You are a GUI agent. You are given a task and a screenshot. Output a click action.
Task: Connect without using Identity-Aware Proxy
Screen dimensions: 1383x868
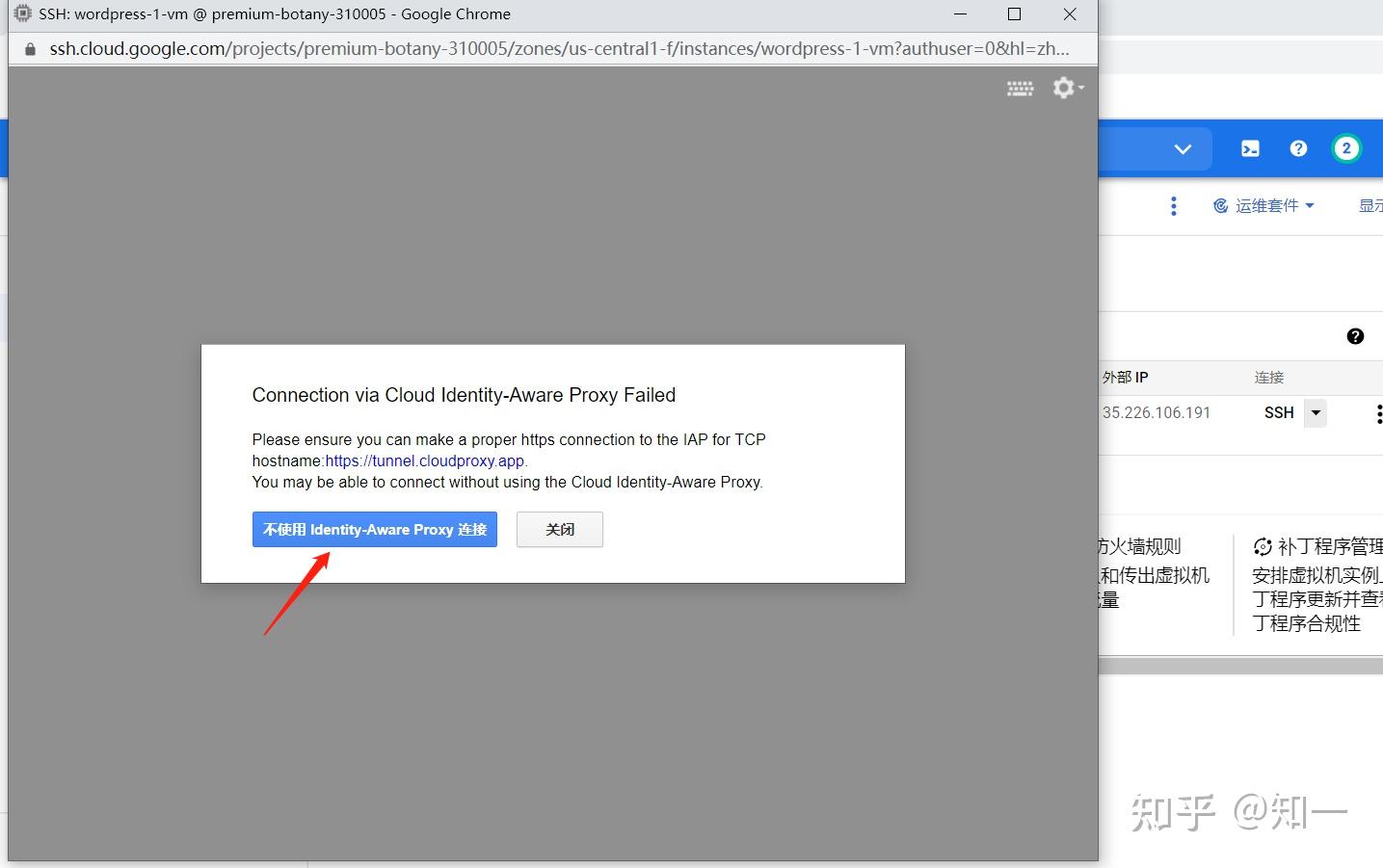click(375, 529)
